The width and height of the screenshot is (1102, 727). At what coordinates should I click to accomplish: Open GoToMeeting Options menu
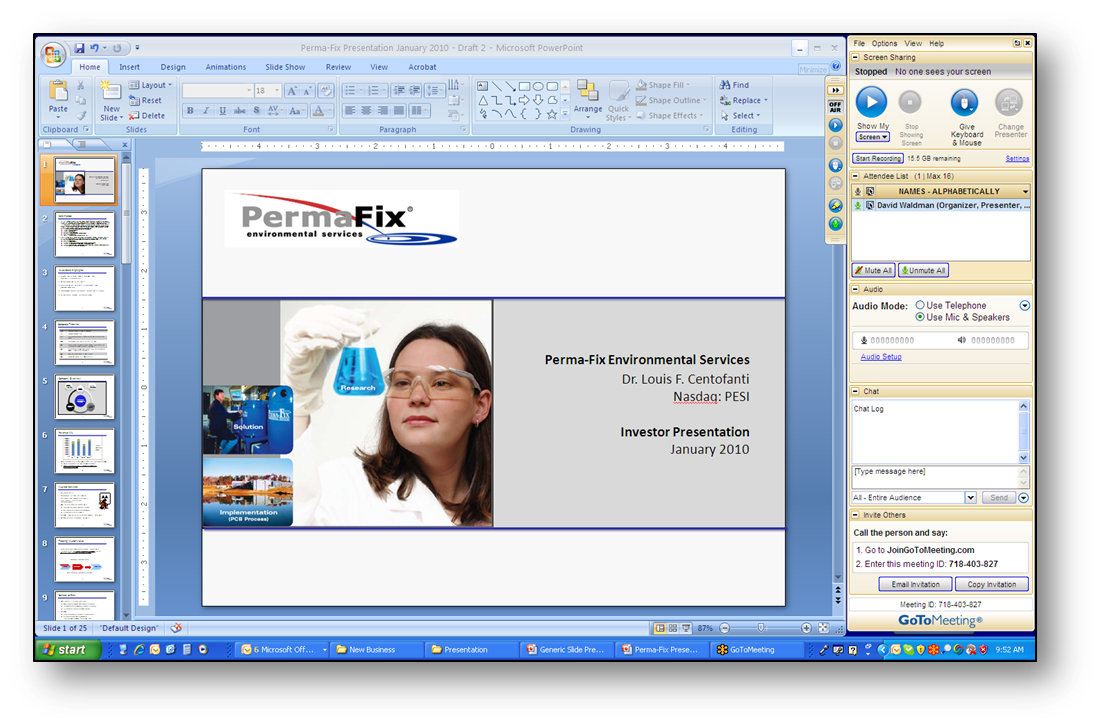point(884,44)
